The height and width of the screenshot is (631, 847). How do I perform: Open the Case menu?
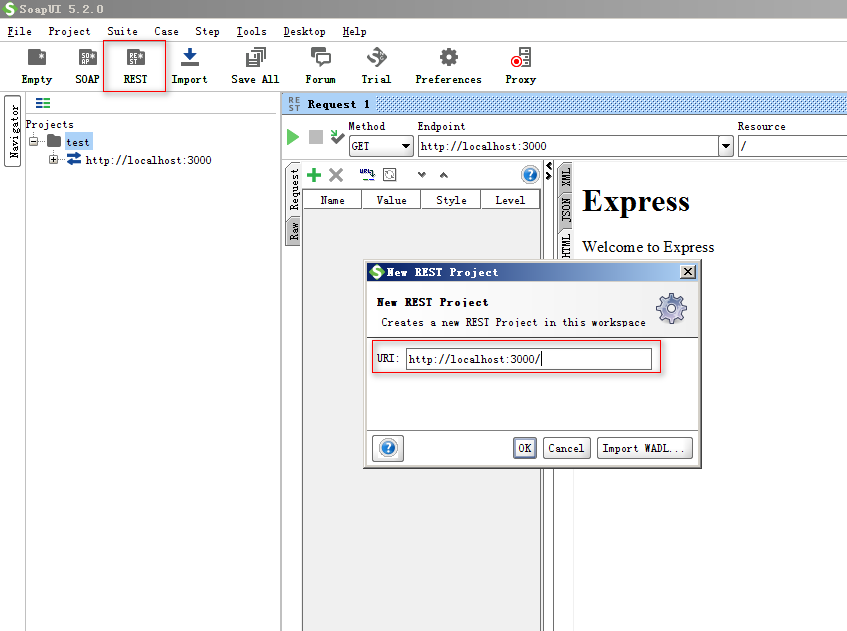click(x=166, y=31)
